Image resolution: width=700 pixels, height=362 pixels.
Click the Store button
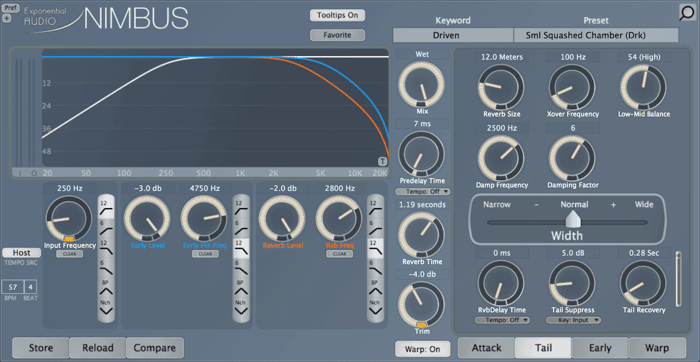point(41,348)
